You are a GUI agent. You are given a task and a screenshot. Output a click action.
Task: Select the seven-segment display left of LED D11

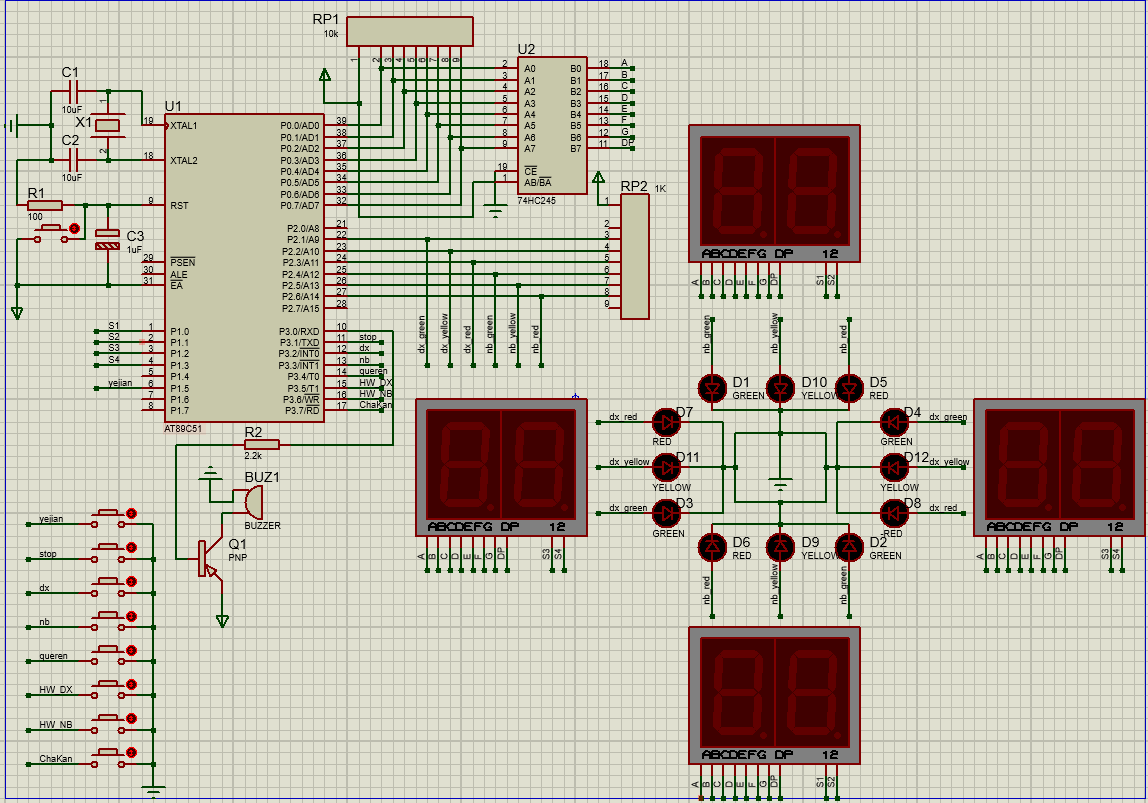point(502,467)
